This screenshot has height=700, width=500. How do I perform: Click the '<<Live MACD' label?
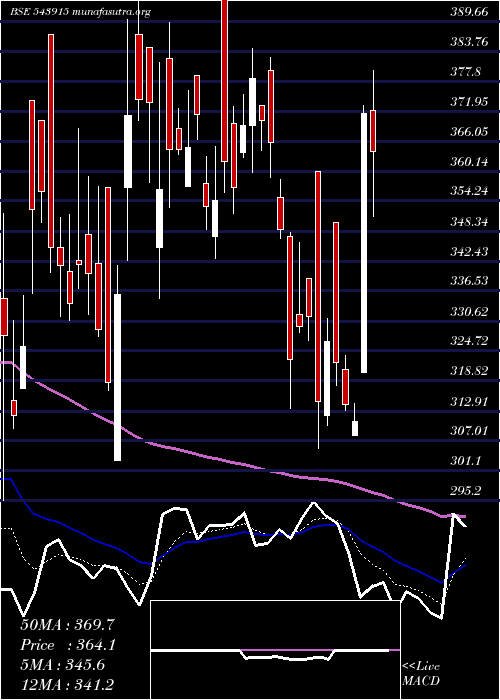point(421,674)
